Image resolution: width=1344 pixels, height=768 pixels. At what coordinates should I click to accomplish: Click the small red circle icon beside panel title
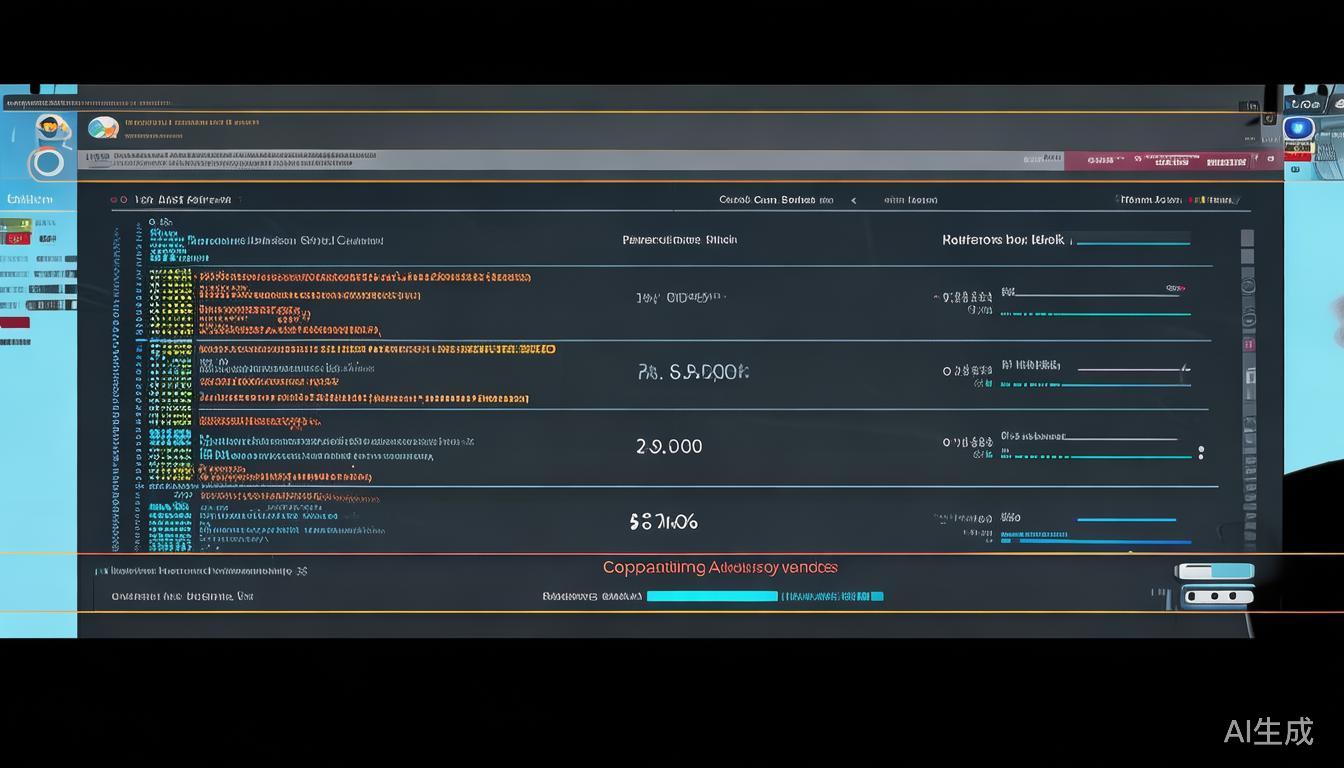(x=113, y=200)
